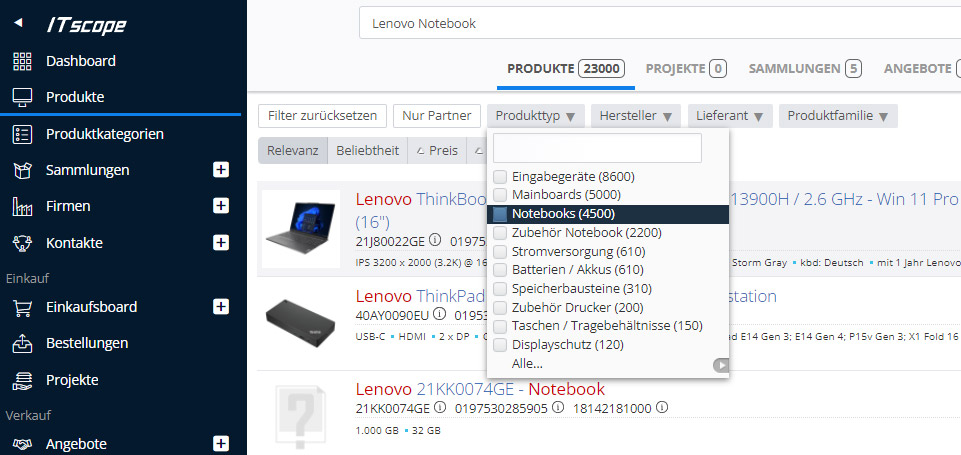Check the Batterien / Akkus (610) filter
961x455 pixels.
(x=500, y=270)
